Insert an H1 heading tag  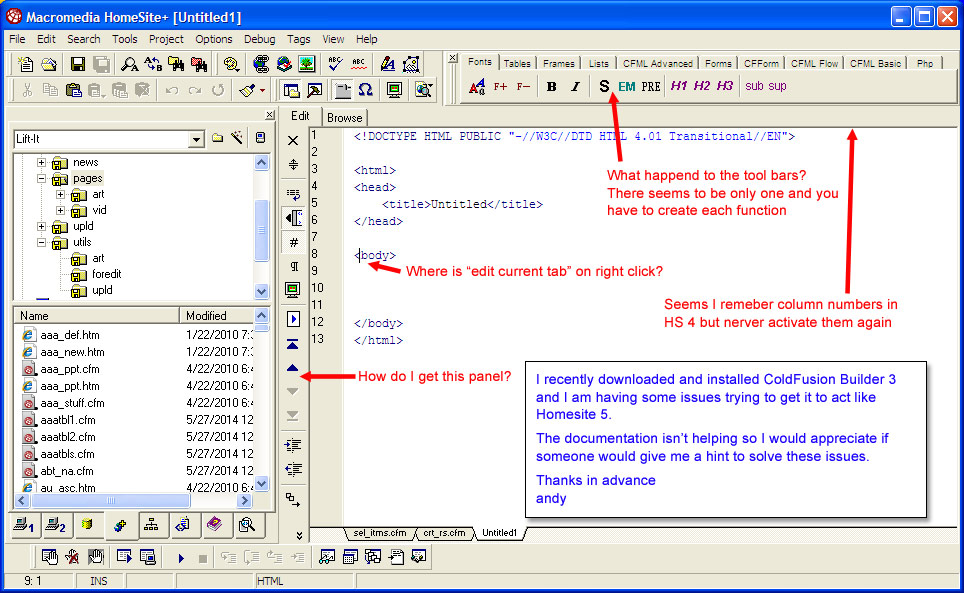pos(678,86)
